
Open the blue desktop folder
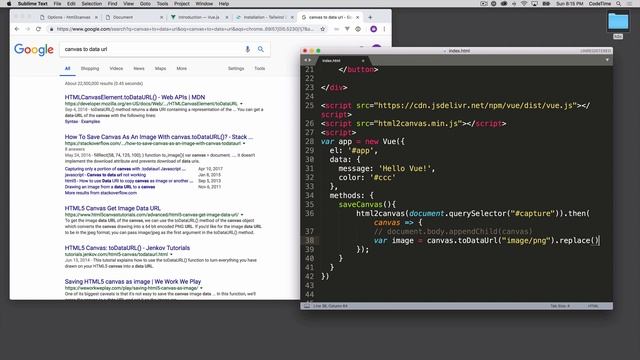[x=618, y=21]
